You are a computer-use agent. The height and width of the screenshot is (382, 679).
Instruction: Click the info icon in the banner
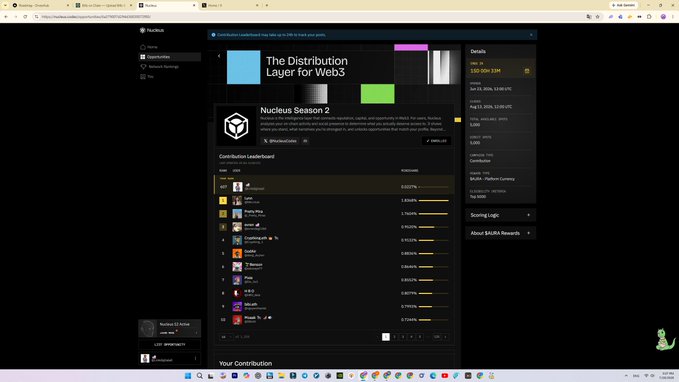click(x=213, y=35)
